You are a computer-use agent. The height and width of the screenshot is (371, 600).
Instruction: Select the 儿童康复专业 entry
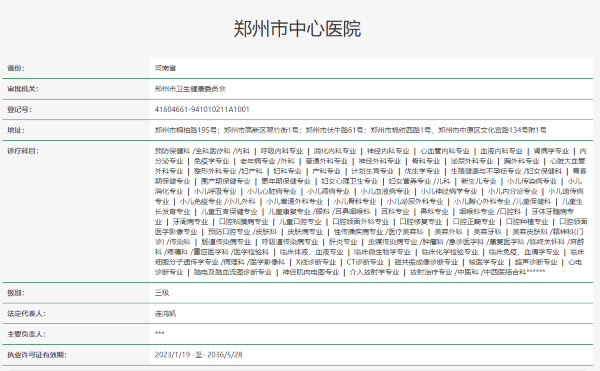[x=289, y=212]
